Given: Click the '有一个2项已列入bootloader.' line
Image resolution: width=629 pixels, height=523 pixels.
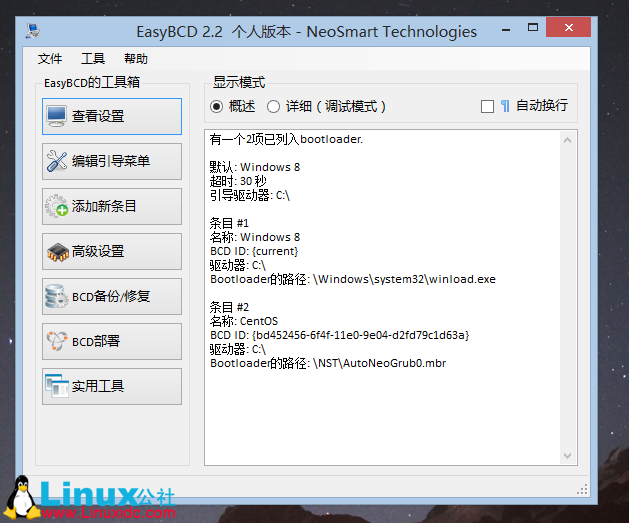Looking at the screenshot, I should (x=286, y=139).
